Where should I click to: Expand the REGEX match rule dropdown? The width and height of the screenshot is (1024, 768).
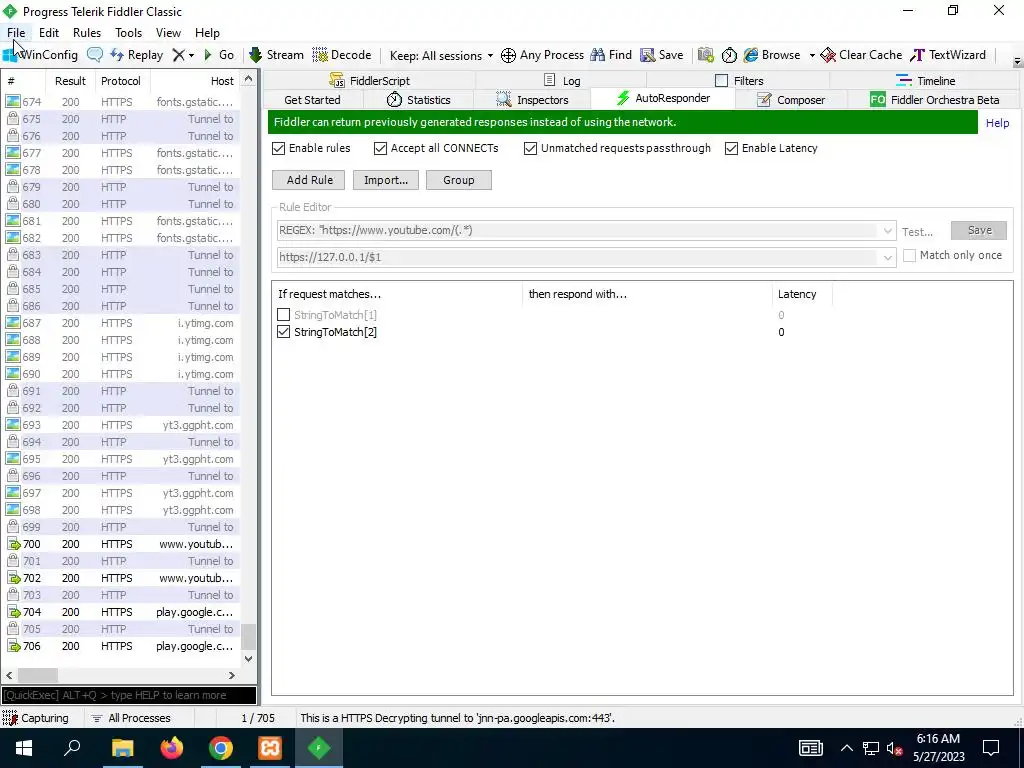pos(888,231)
